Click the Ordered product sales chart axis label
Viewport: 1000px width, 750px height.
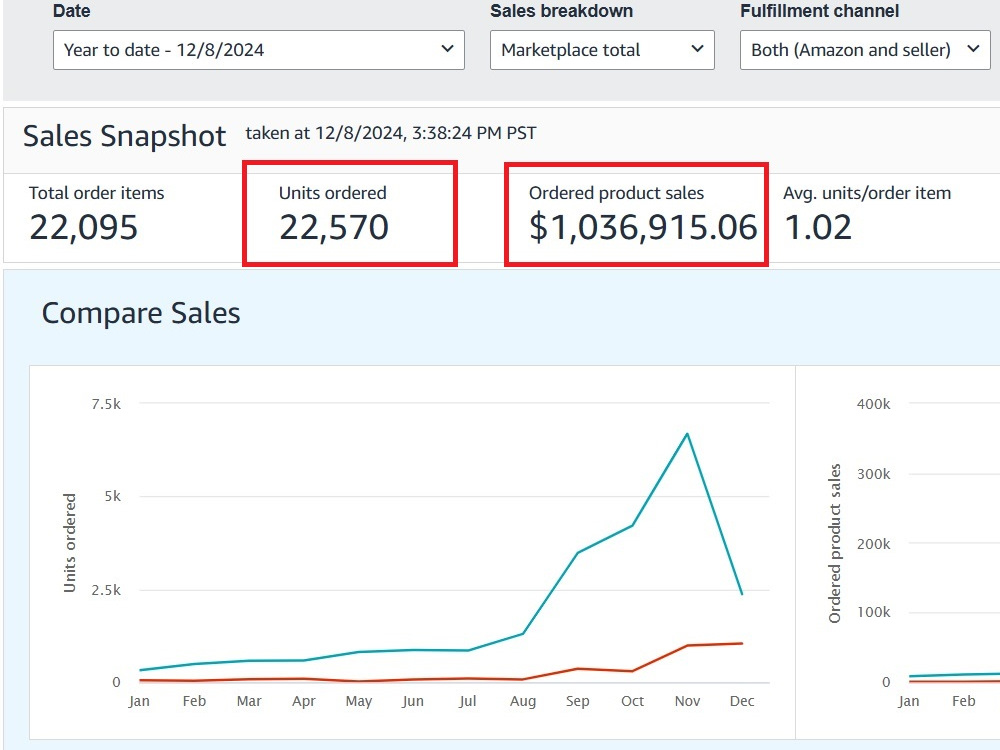click(834, 543)
